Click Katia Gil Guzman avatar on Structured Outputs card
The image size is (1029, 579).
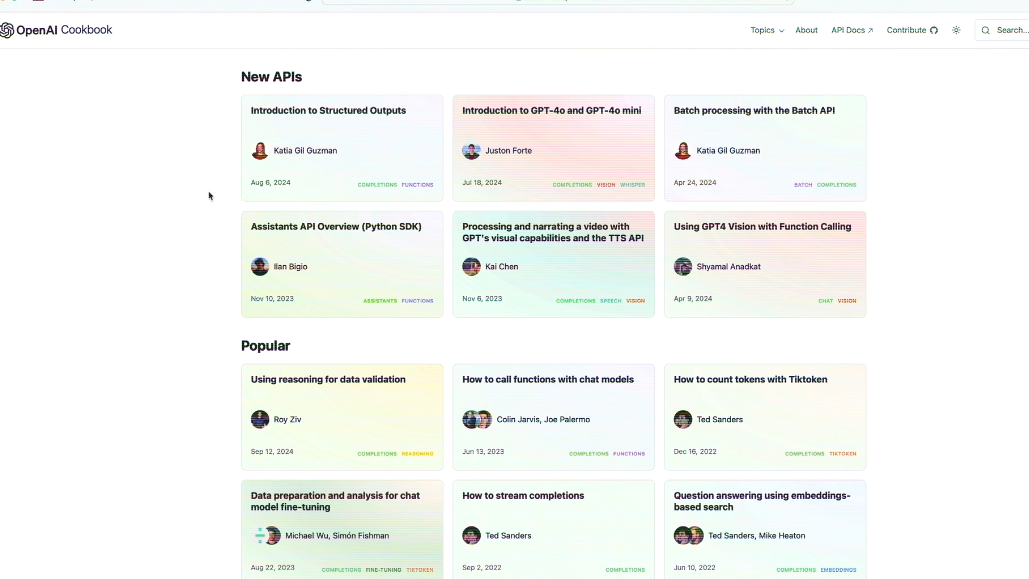pyautogui.click(x=260, y=150)
